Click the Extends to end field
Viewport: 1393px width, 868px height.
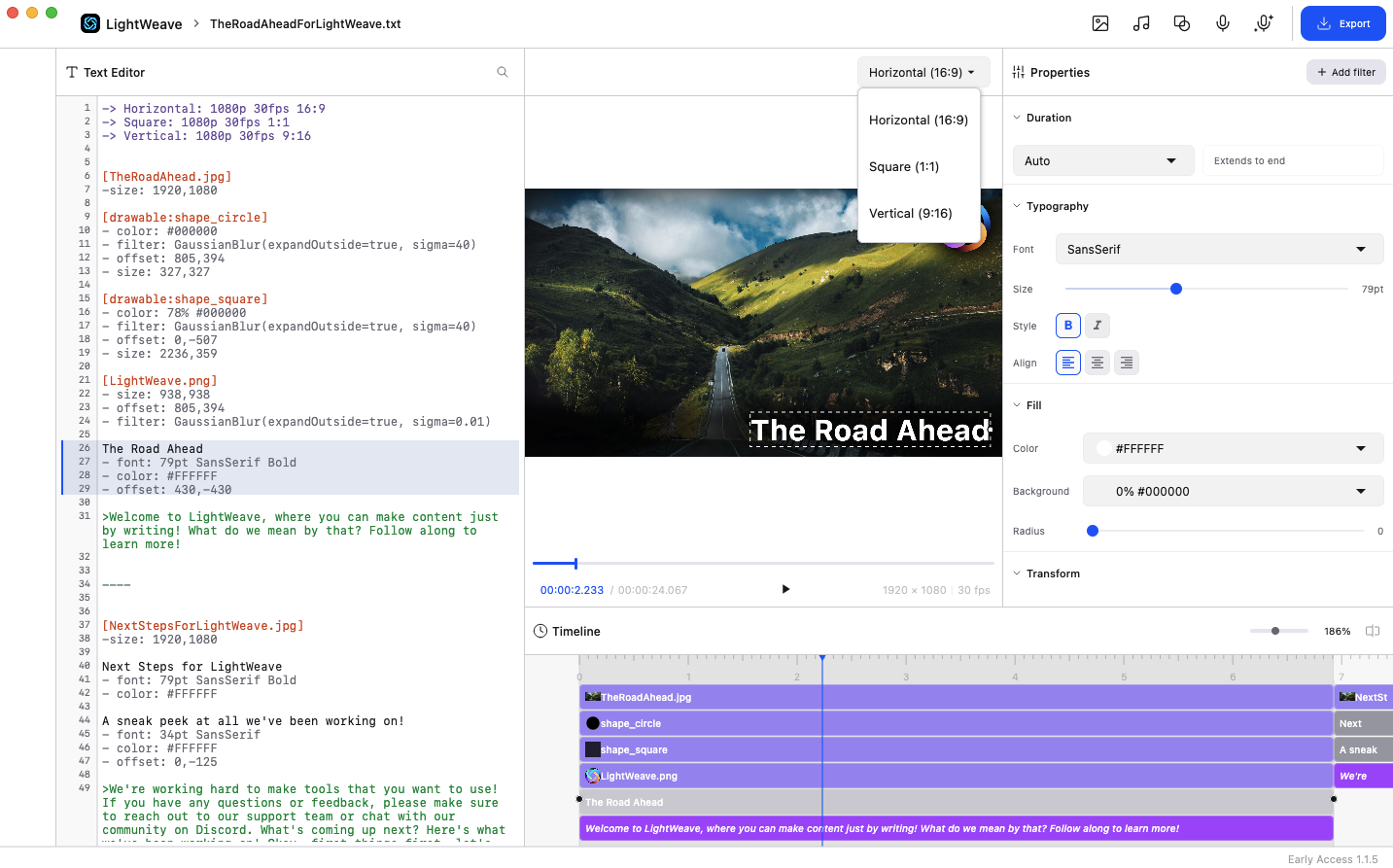tap(1293, 160)
